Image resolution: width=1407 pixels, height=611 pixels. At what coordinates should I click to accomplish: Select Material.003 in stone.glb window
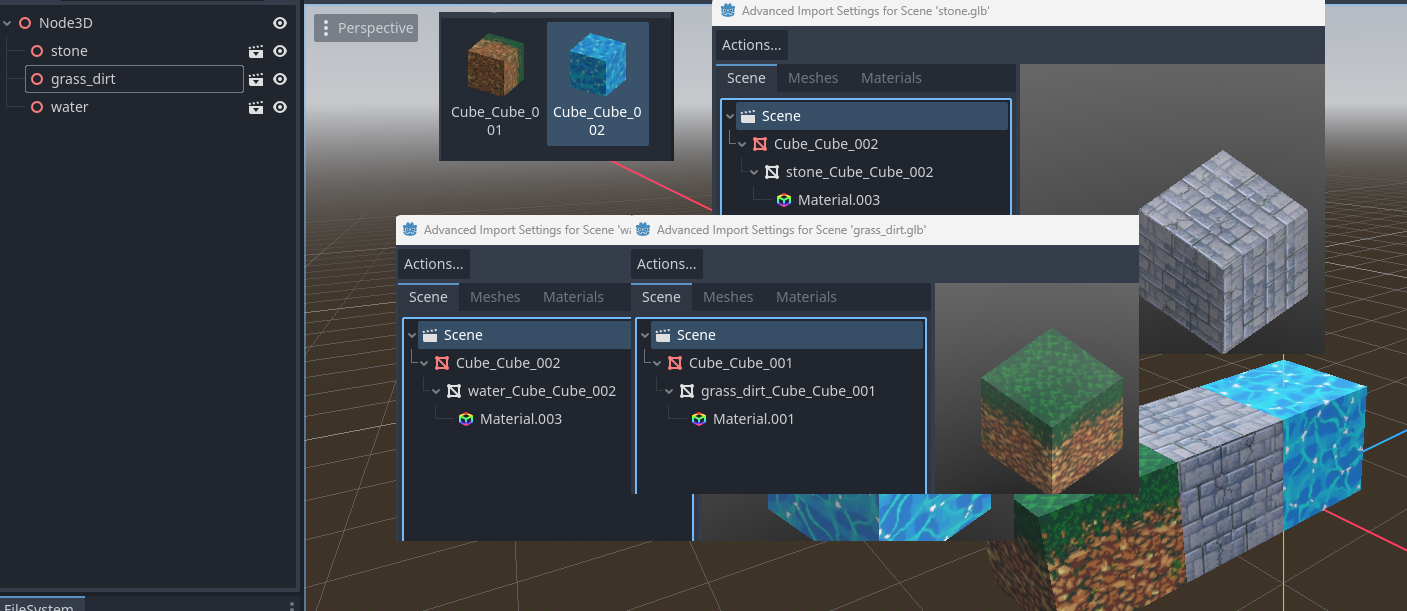coord(838,200)
